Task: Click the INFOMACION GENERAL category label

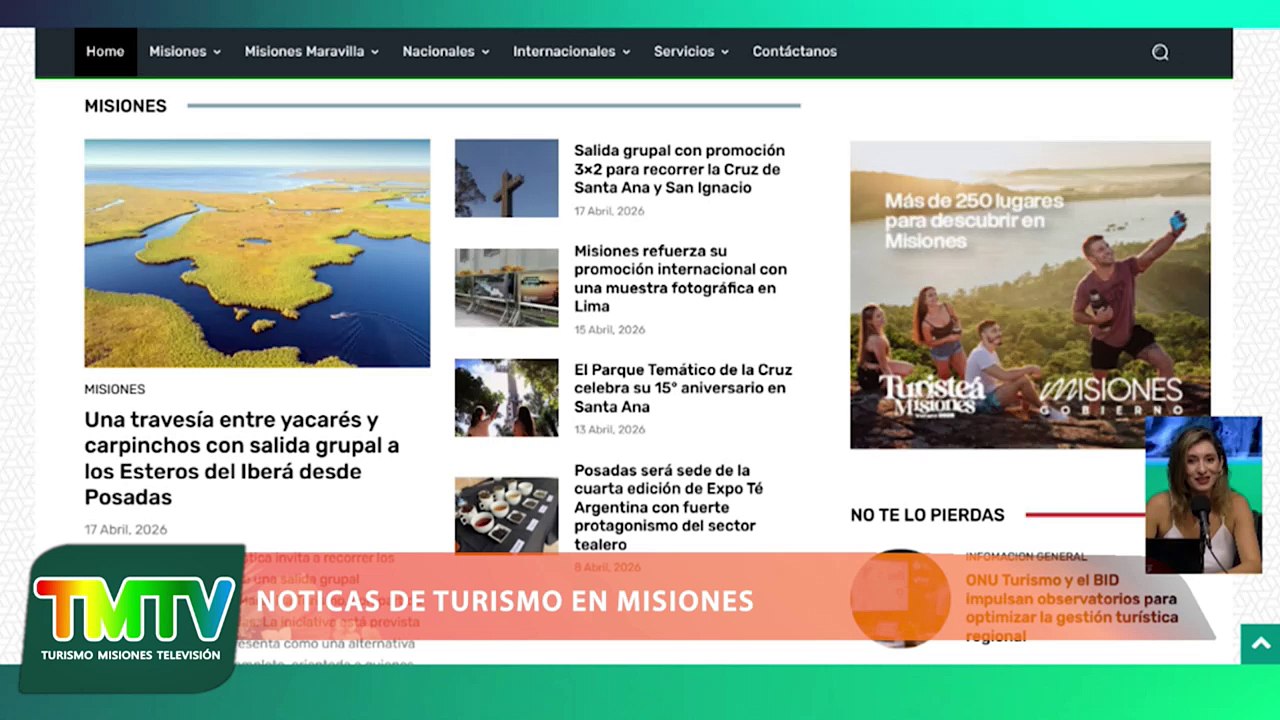Action: [1026, 556]
